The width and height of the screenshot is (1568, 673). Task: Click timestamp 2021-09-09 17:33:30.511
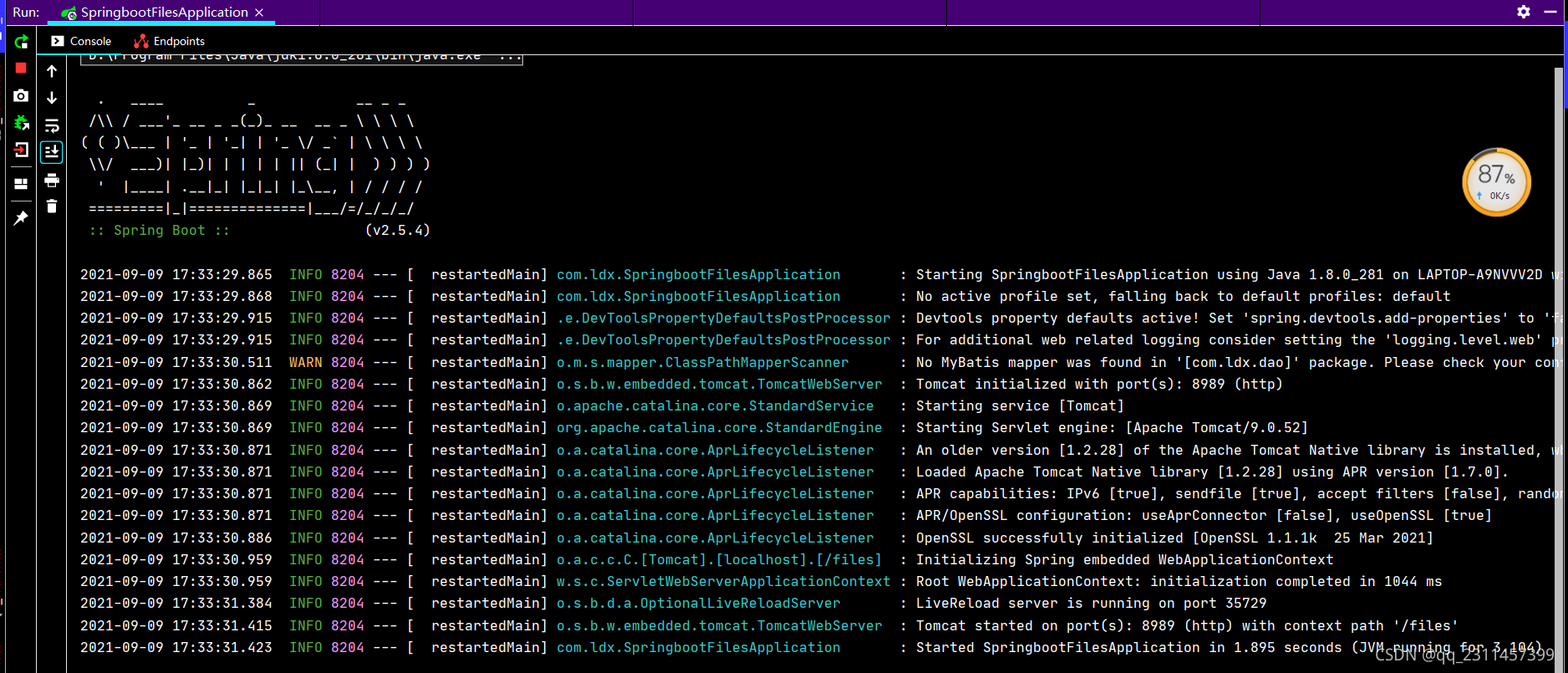click(x=176, y=362)
